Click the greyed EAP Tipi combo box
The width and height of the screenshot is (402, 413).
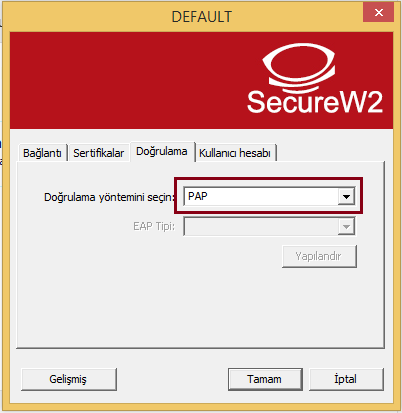pyautogui.click(x=269, y=227)
